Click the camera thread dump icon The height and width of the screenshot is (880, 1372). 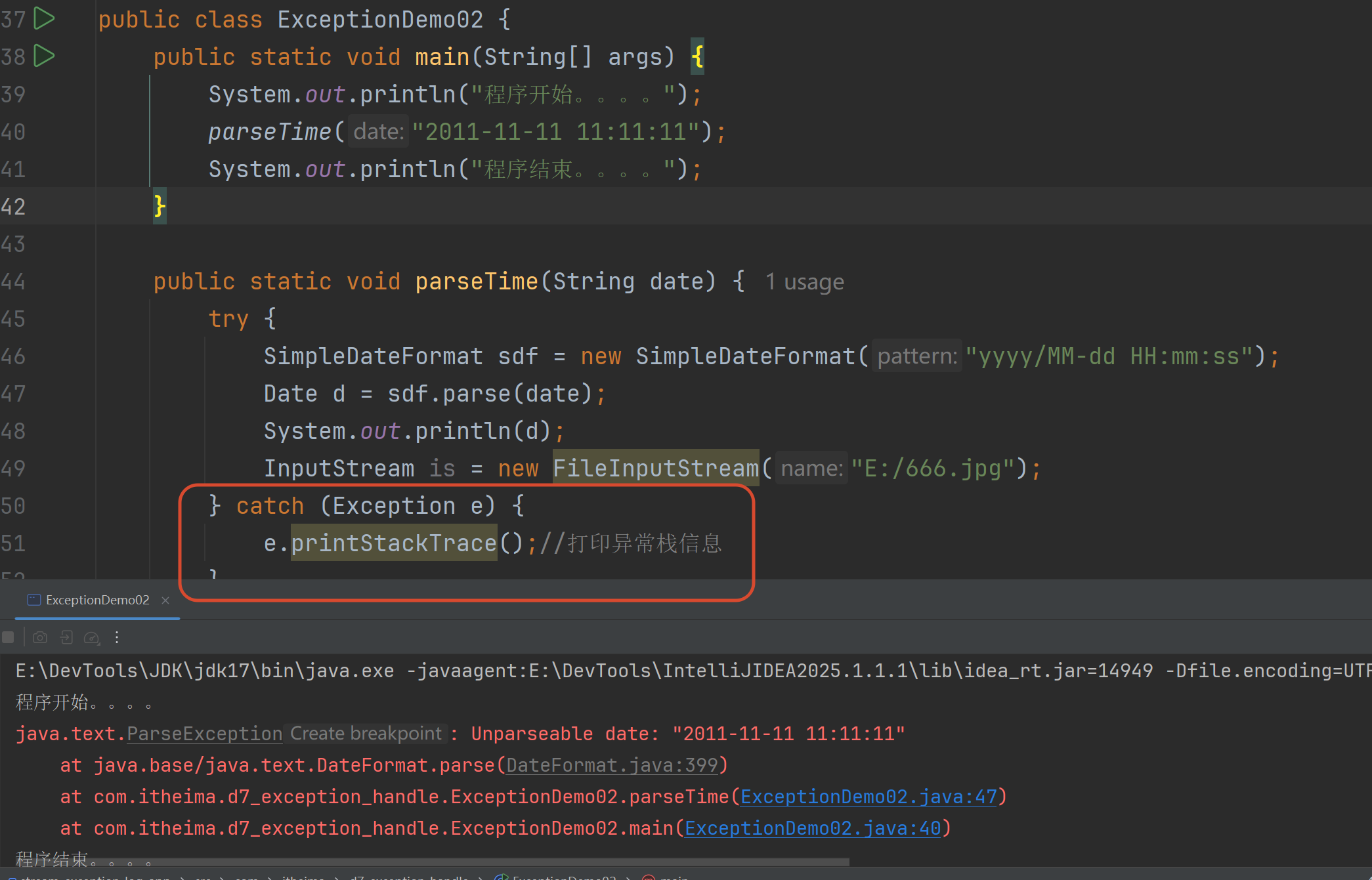(40, 637)
